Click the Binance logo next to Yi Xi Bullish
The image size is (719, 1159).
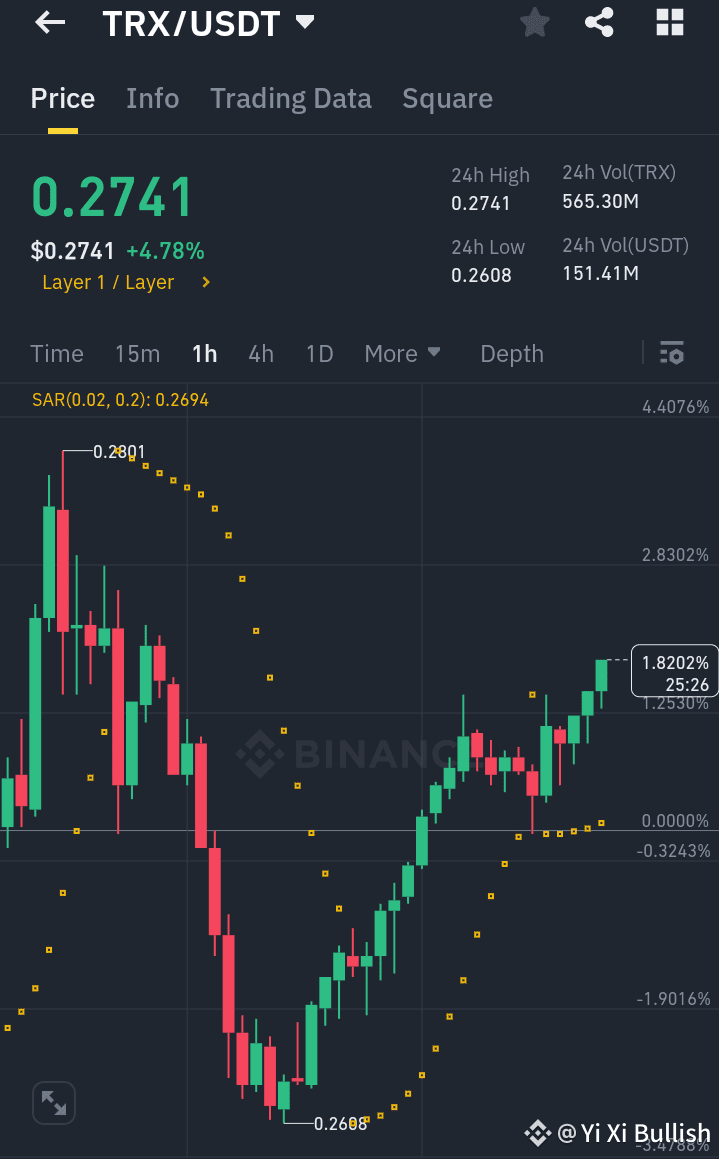coord(536,1133)
